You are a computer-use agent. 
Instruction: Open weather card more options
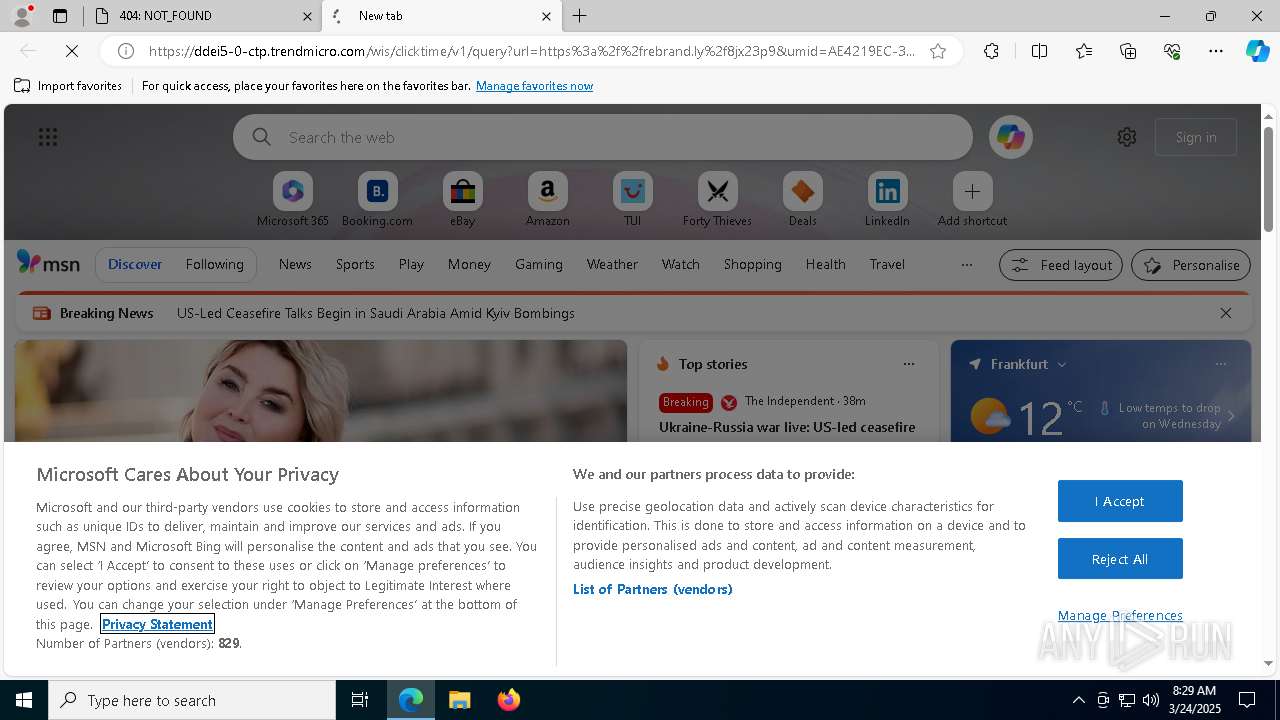[1221, 364]
